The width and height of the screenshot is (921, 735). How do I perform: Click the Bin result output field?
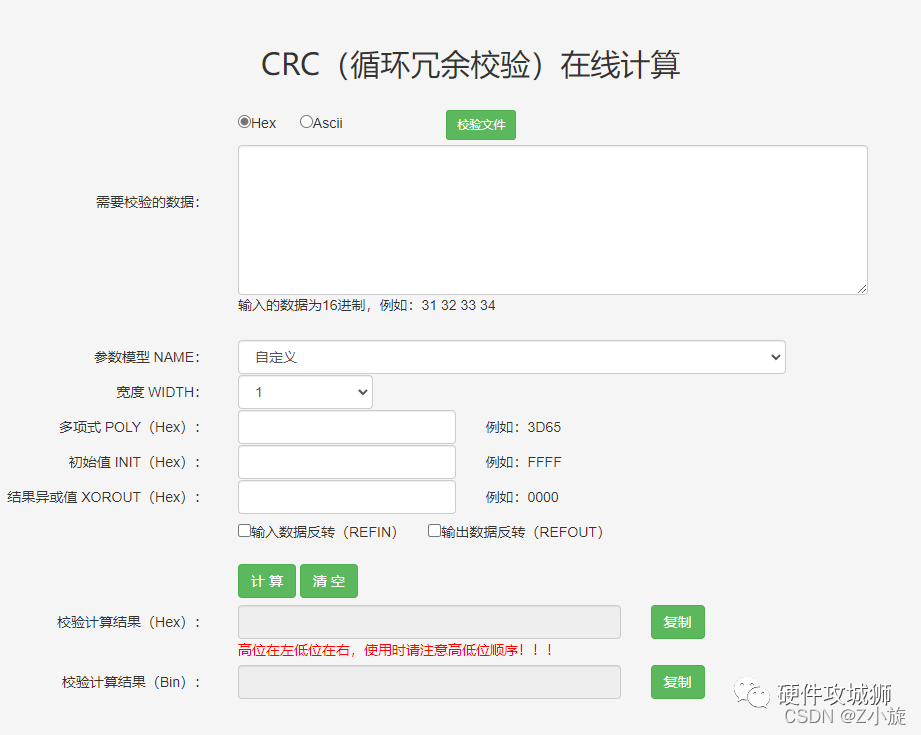tap(428, 682)
